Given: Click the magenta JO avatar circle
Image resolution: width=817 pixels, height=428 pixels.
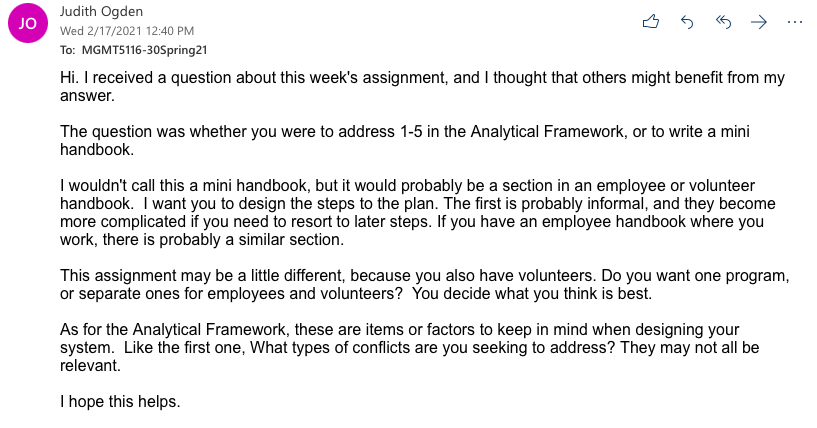Looking at the screenshot, I should pos(28,23).
